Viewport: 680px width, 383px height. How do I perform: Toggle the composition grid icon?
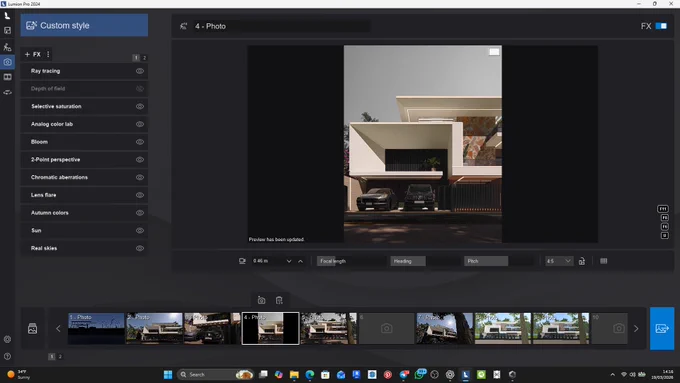point(604,261)
